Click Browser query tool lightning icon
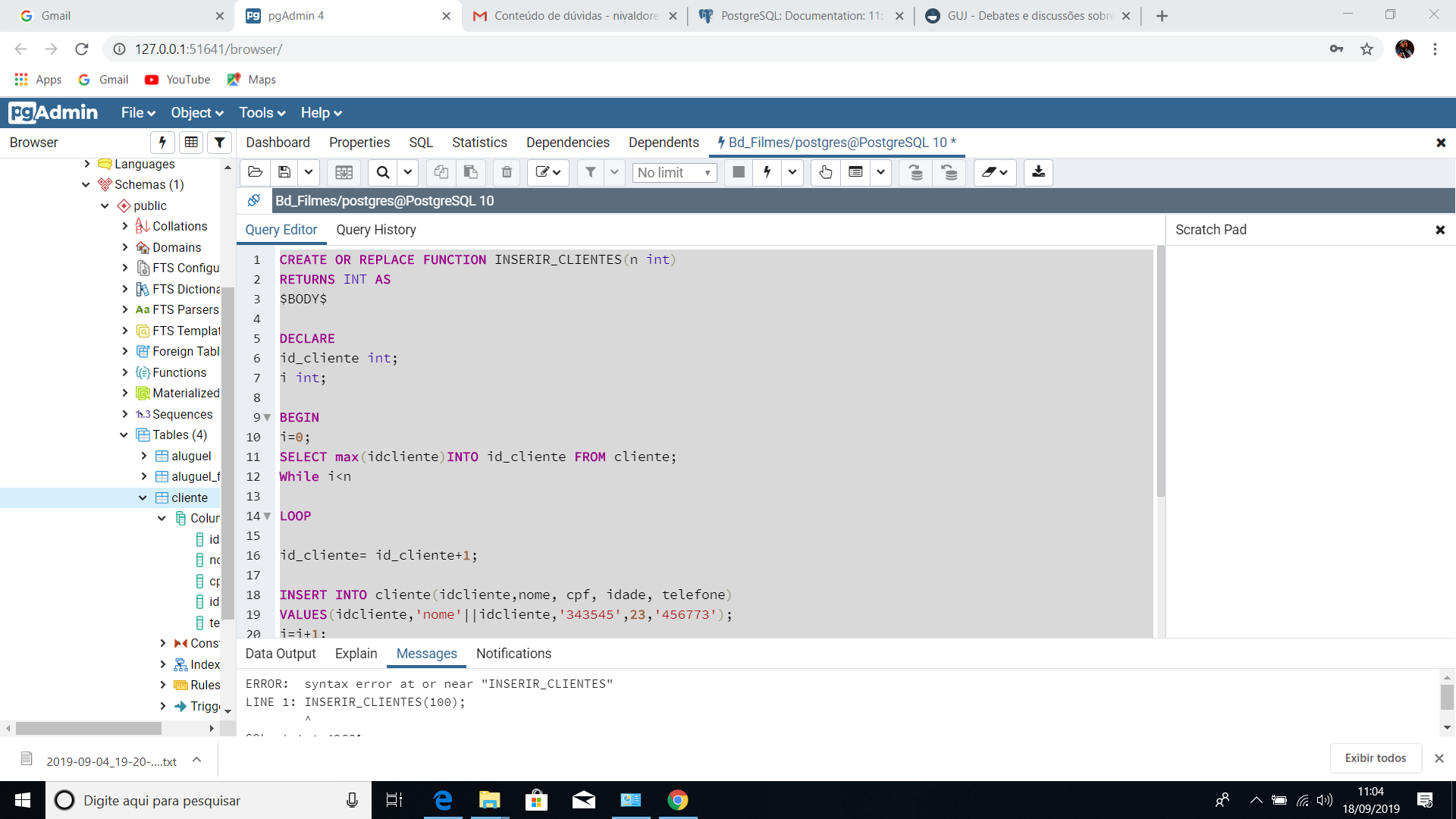The width and height of the screenshot is (1456, 819). coord(162,142)
